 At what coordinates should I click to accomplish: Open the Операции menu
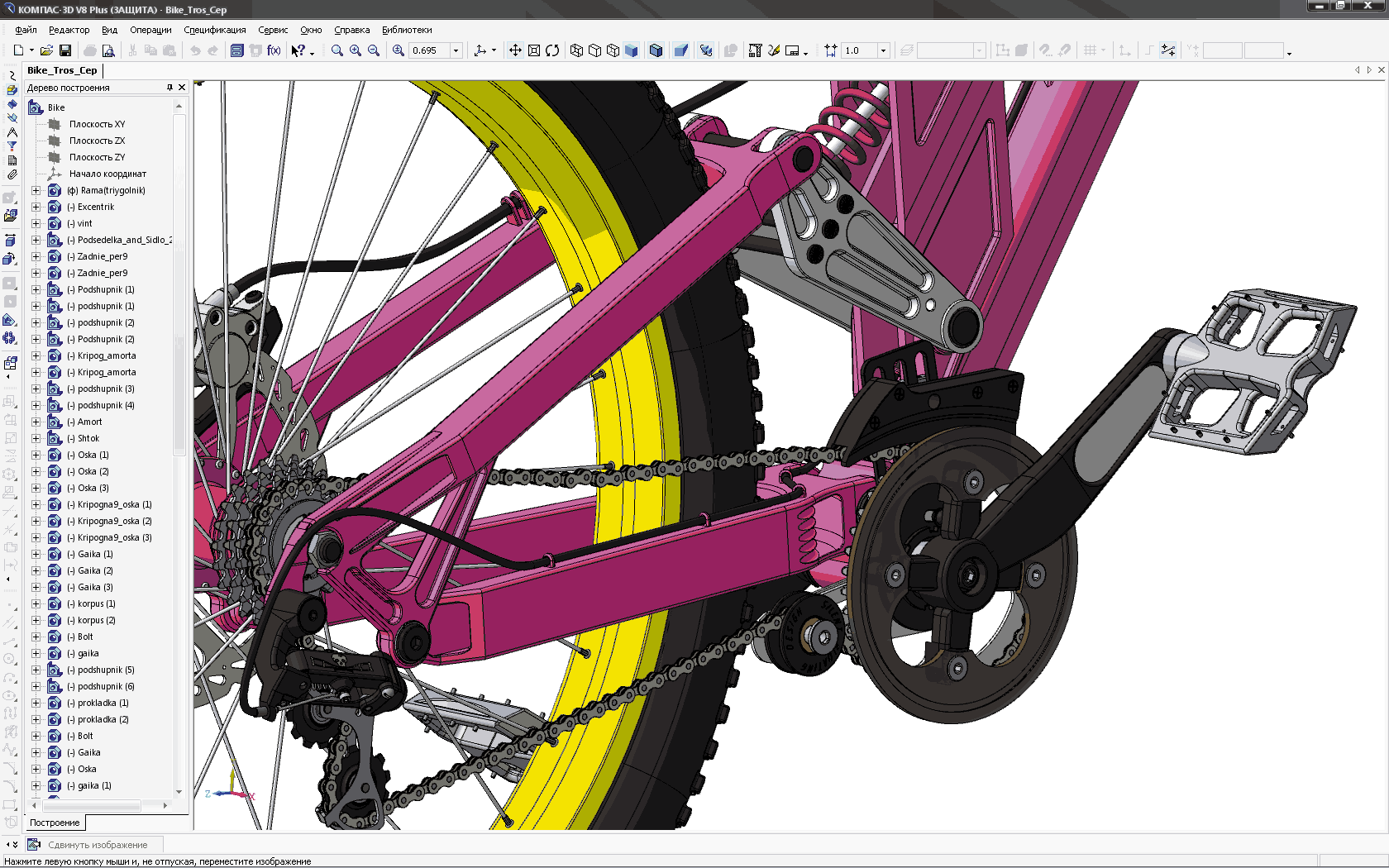point(150,30)
